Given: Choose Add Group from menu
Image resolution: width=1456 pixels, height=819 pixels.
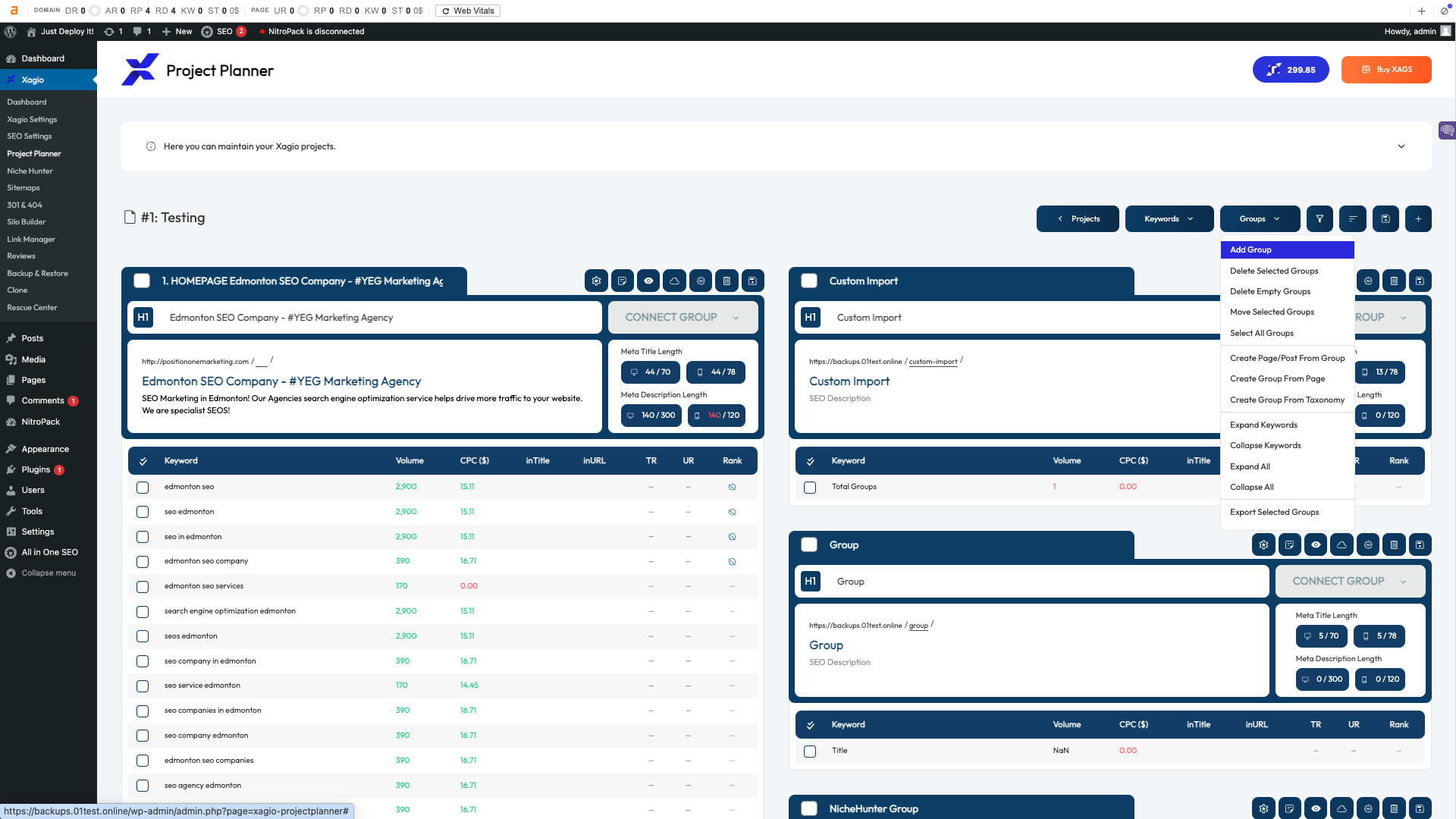Looking at the screenshot, I should (x=1287, y=249).
